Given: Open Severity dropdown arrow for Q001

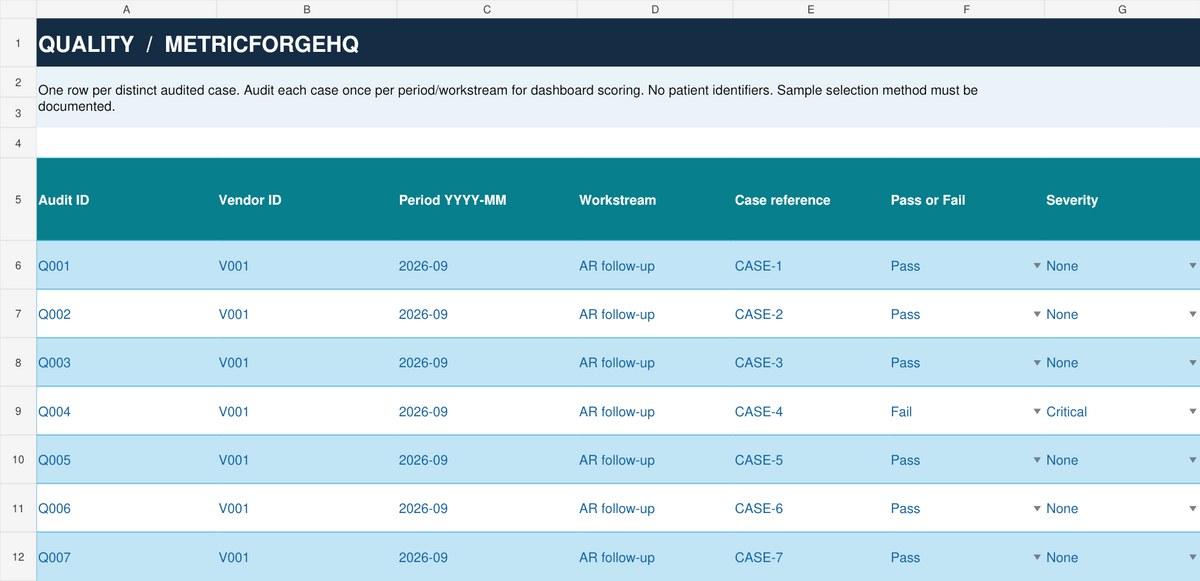Looking at the screenshot, I should (1192, 266).
